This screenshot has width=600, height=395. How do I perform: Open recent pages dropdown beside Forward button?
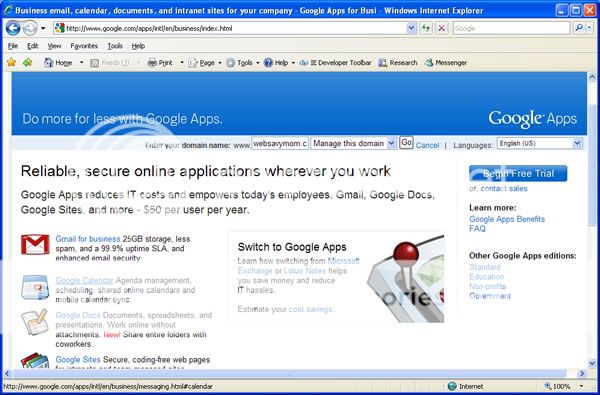coord(43,28)
